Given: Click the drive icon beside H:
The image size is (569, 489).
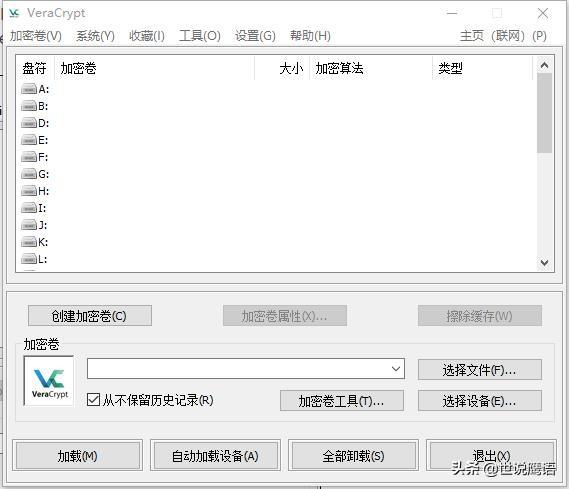Looking at the screenshot, I should point(29,191).
